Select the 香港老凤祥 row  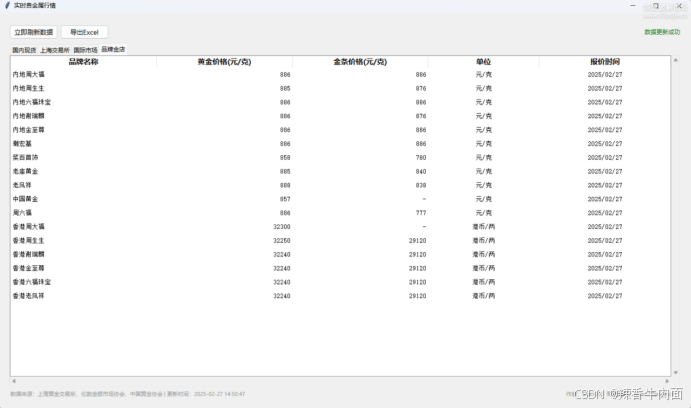point(341,296)
